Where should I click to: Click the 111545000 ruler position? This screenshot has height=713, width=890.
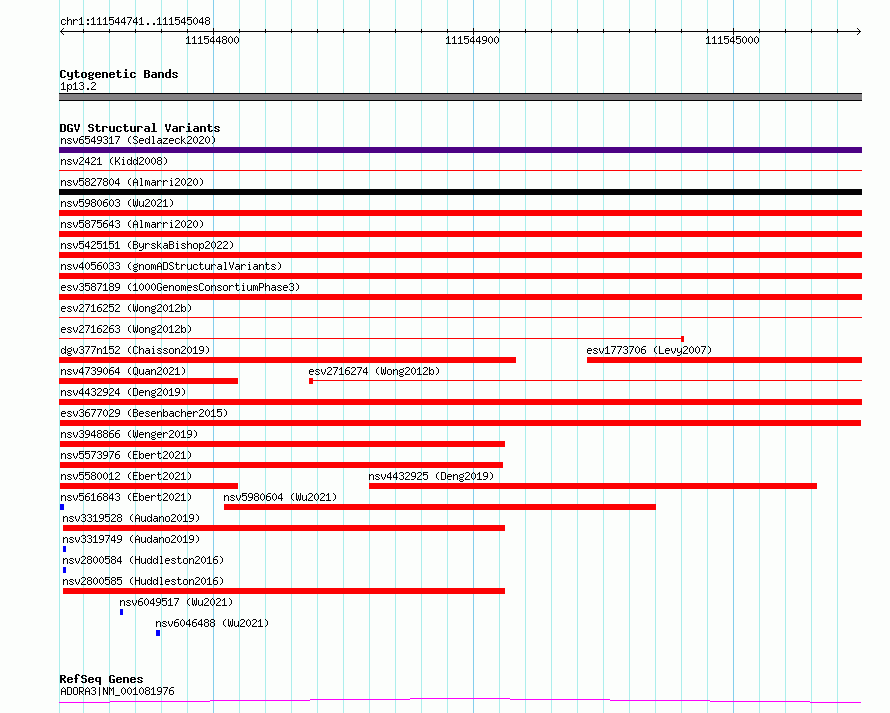732,40
